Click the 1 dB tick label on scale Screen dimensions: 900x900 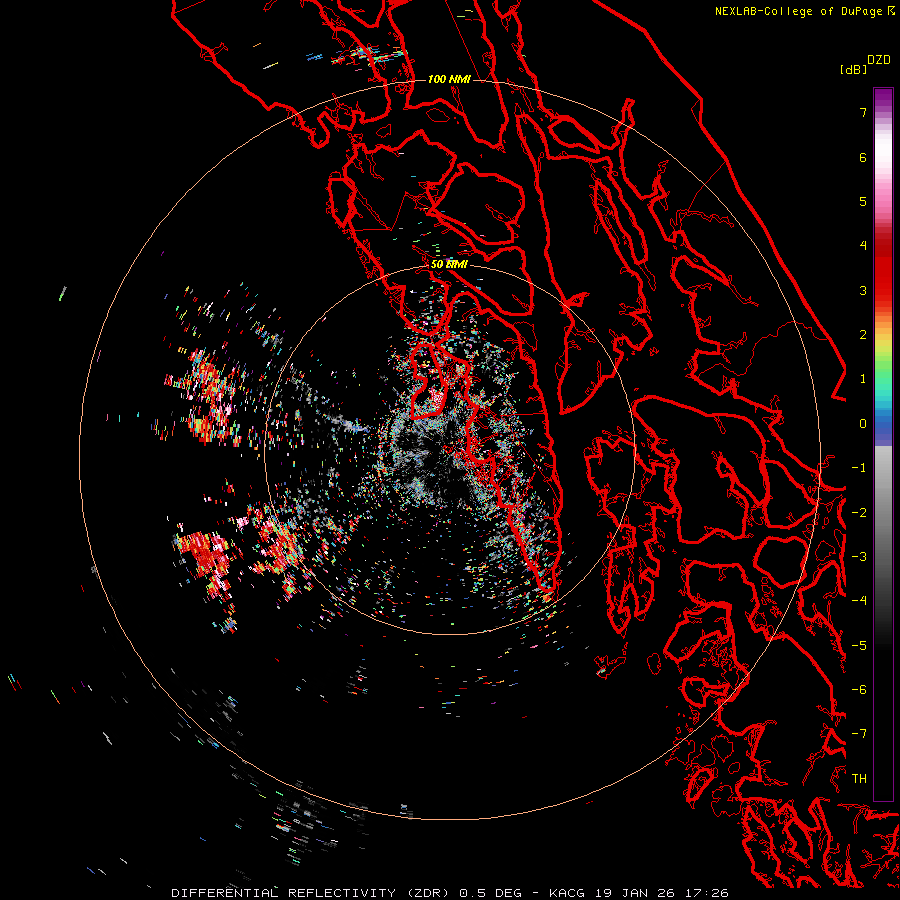pos(863,379)
